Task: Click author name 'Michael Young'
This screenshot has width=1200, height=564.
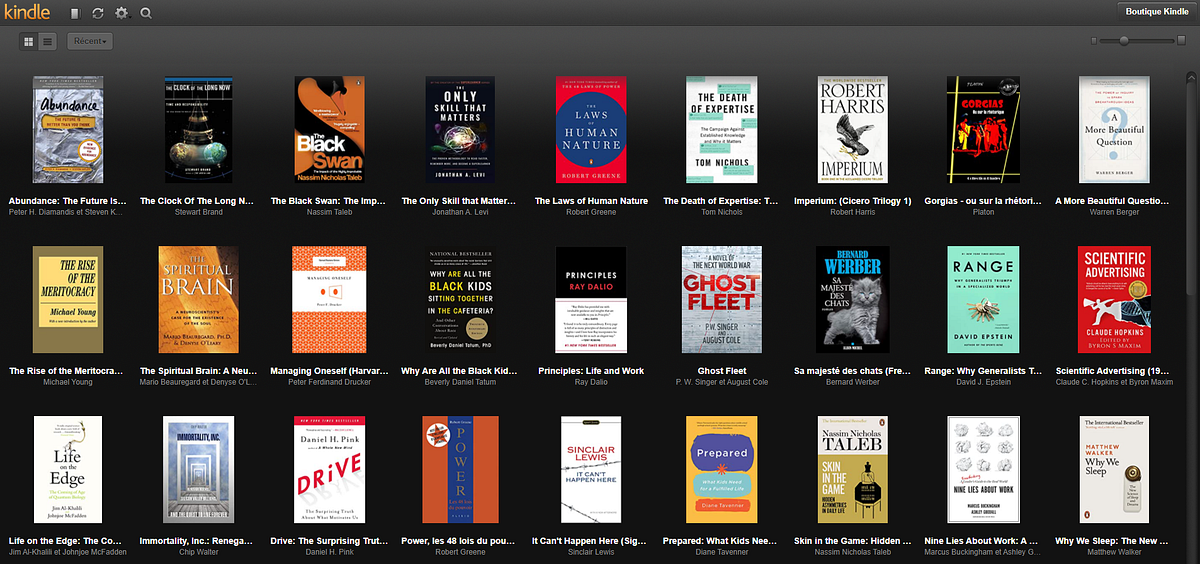Action: pyautogui.click(x=68, y=383)
